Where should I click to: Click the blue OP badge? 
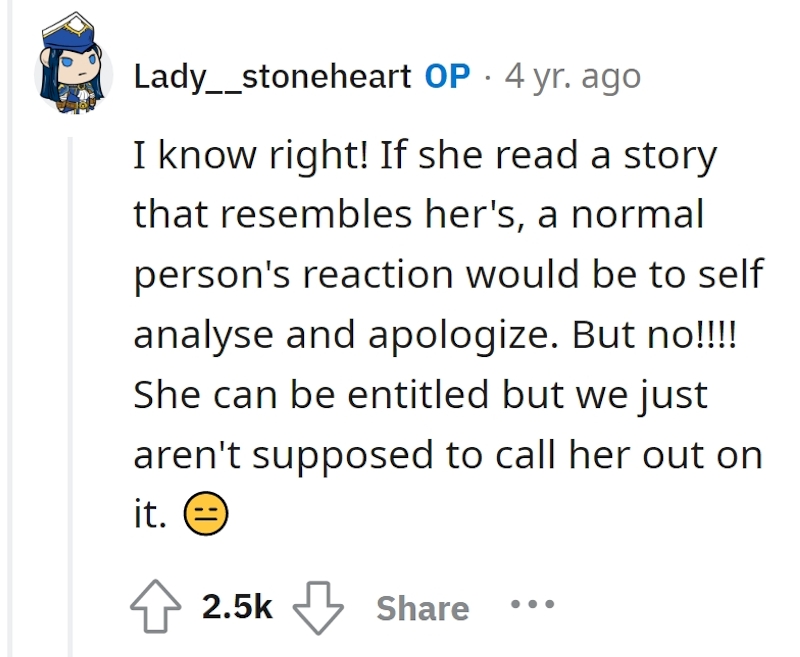pyautogui.click(x=447, y=77)
